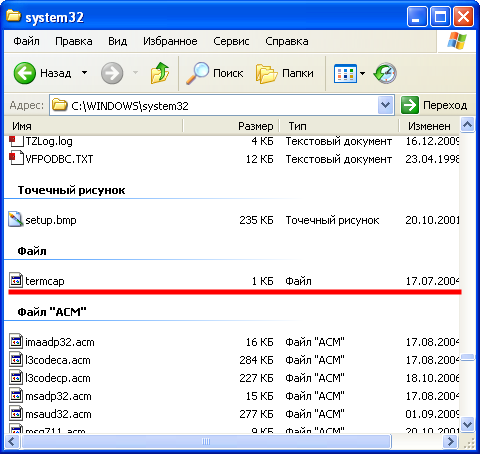This screenshot has width=480, height=454.
Task: Select the msadp32.acm file name
Action: coord(58,396)
